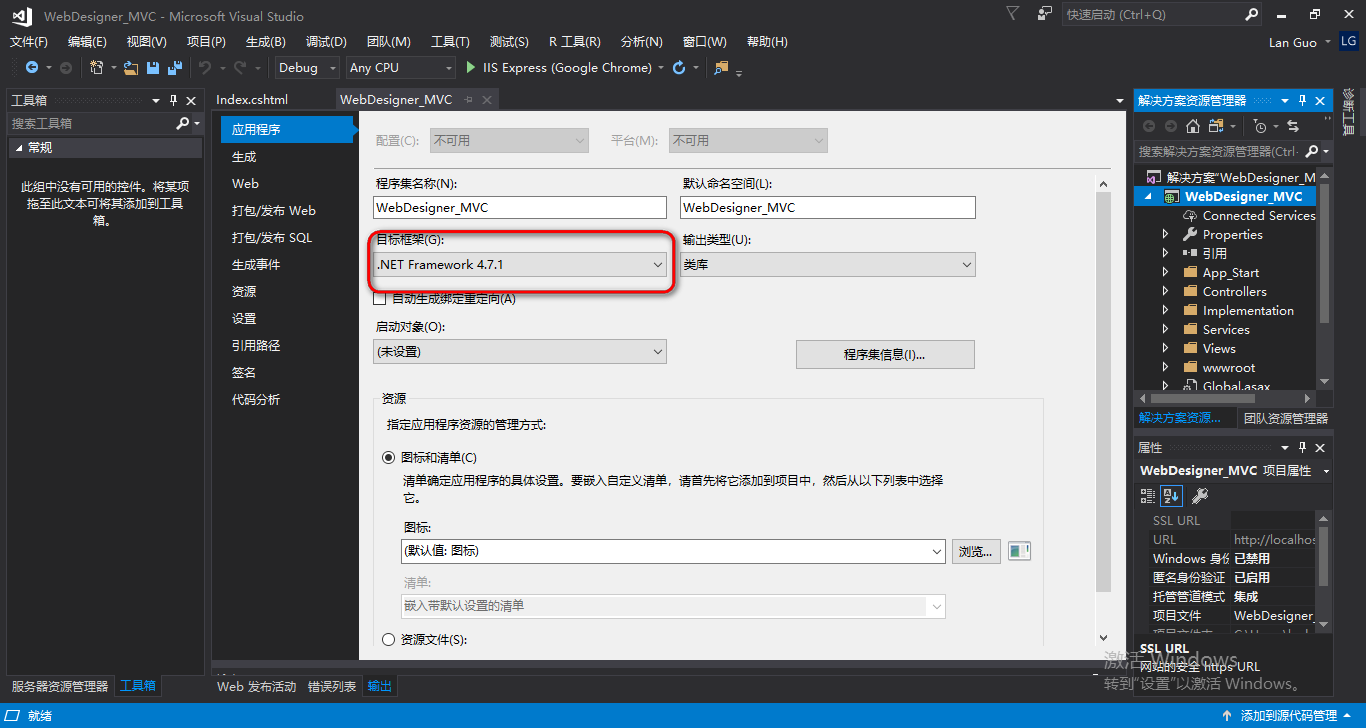The image size is (1366, 728).
Task: Click the 程序集信息 button
Action: coord(885,354)
